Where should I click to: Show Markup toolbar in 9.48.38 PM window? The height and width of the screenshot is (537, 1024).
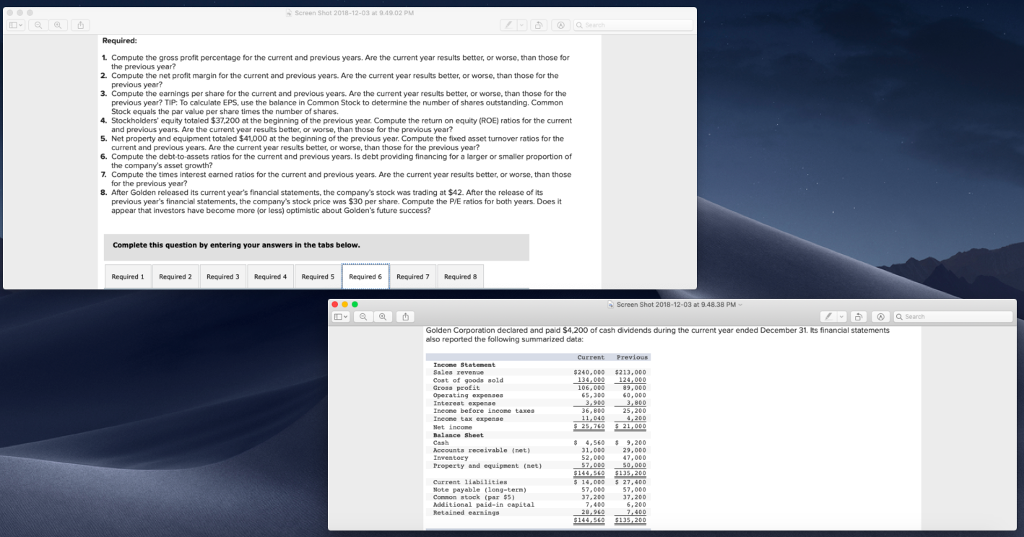pos(880,316)
